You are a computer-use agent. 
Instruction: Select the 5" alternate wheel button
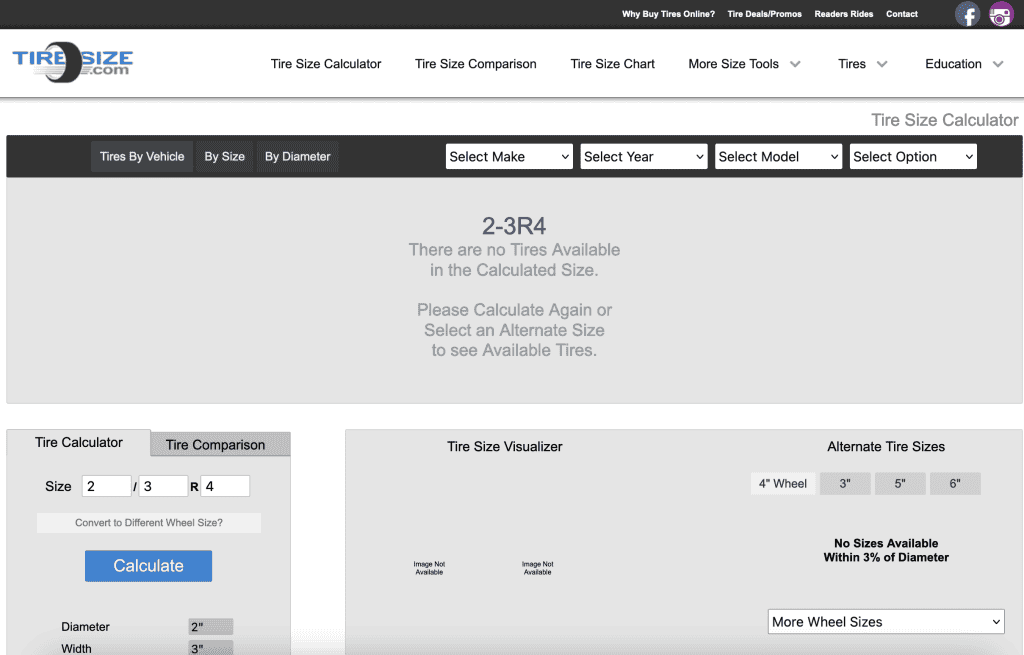click(x=900, y=484)
